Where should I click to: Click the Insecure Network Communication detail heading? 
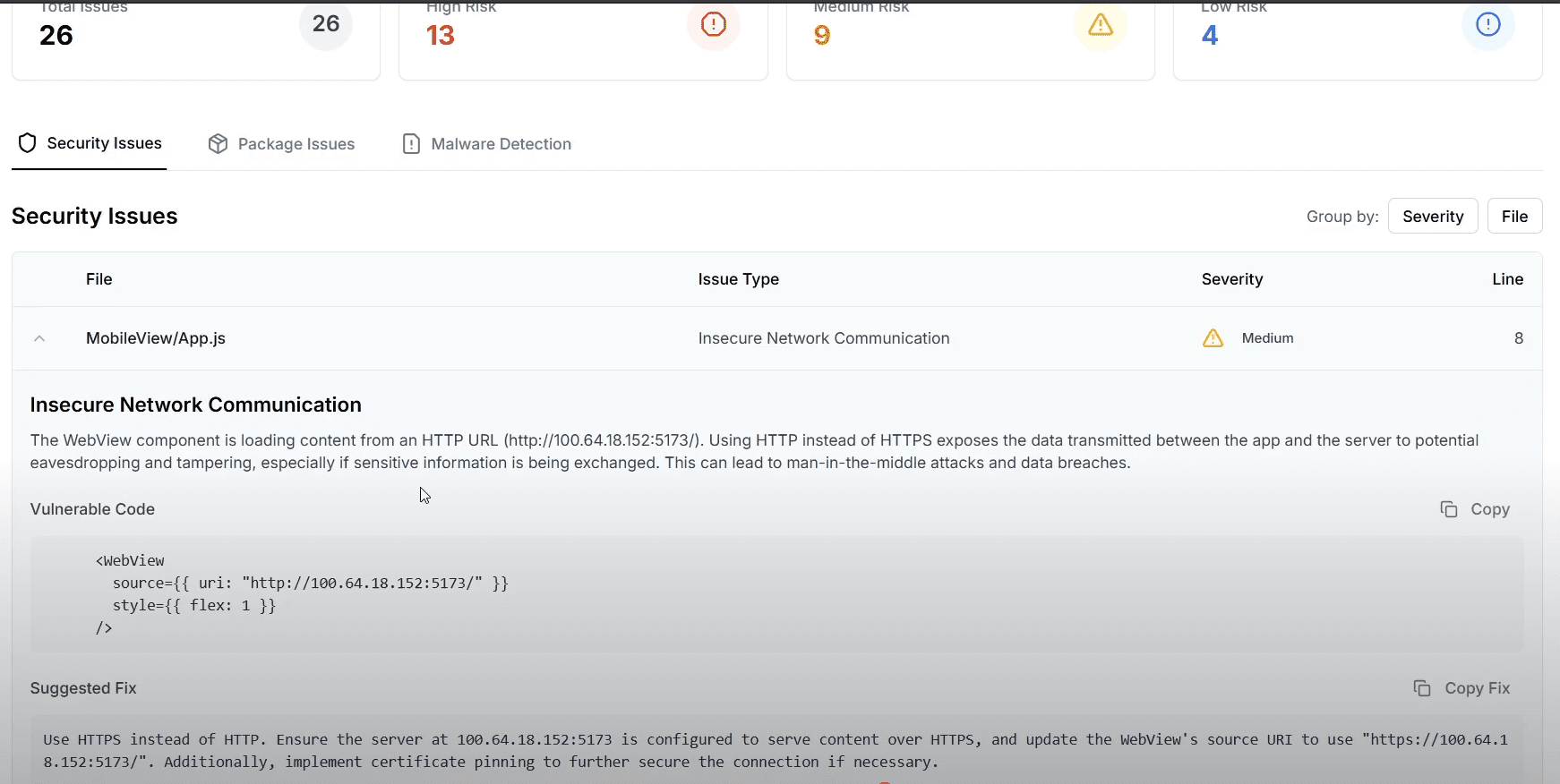(196, 405)
